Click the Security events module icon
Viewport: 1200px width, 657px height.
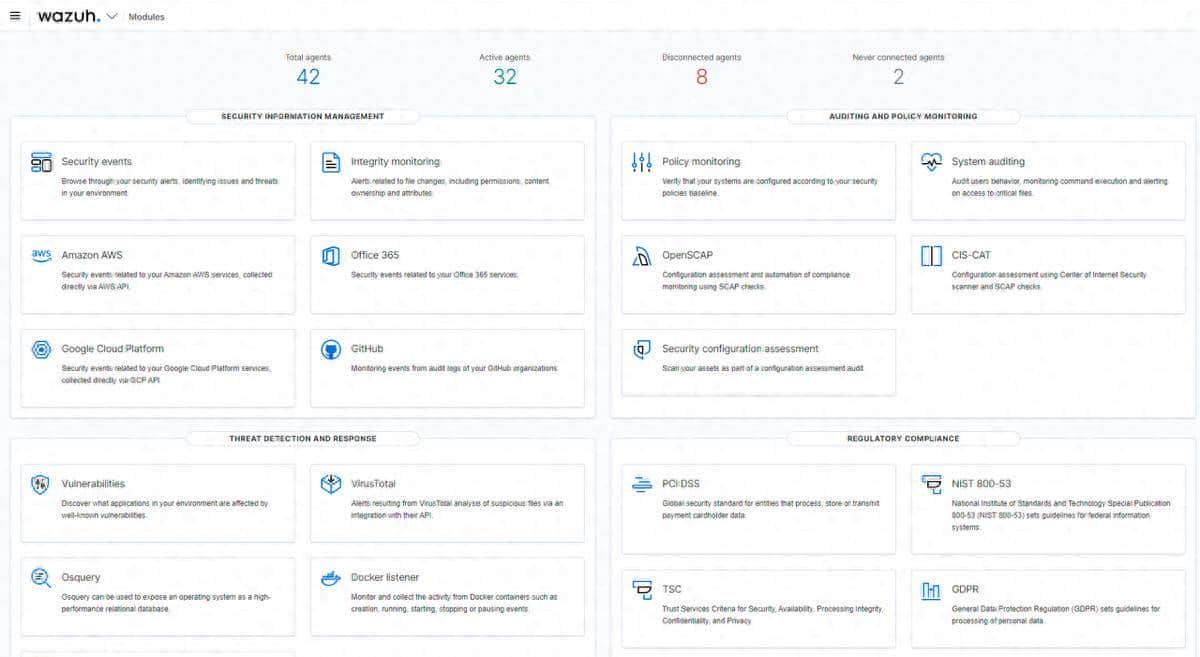click(x=41, y=163)
